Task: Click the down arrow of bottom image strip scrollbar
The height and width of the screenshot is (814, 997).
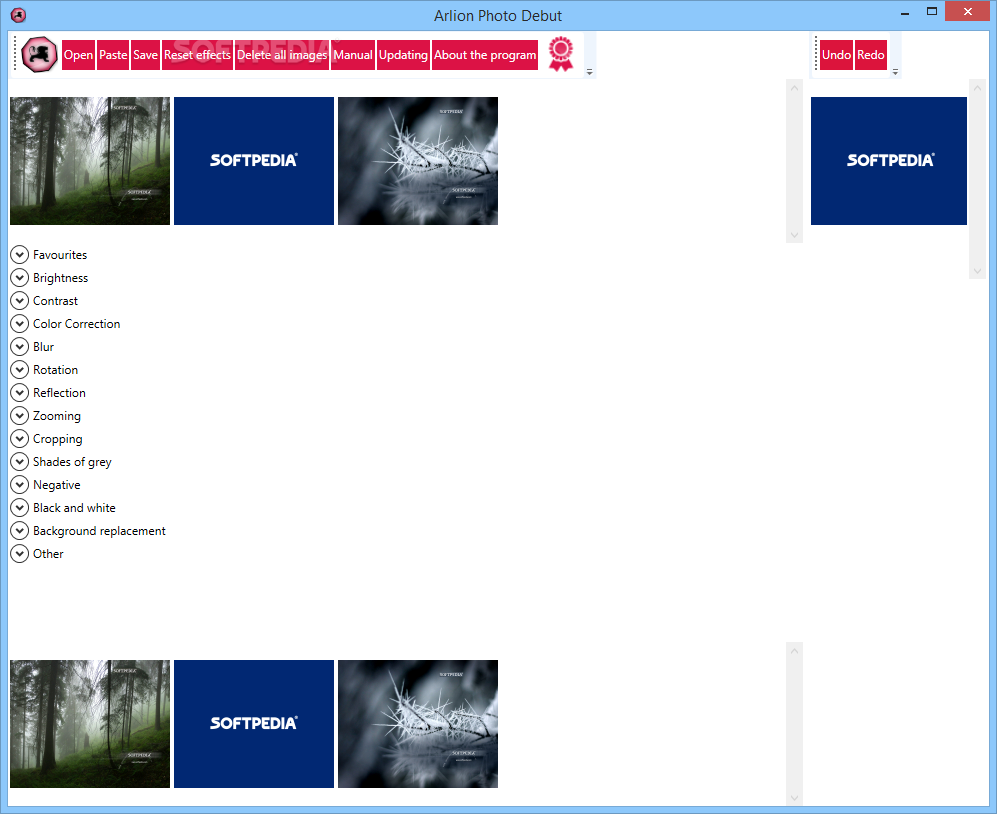Action: coord(794,797)
